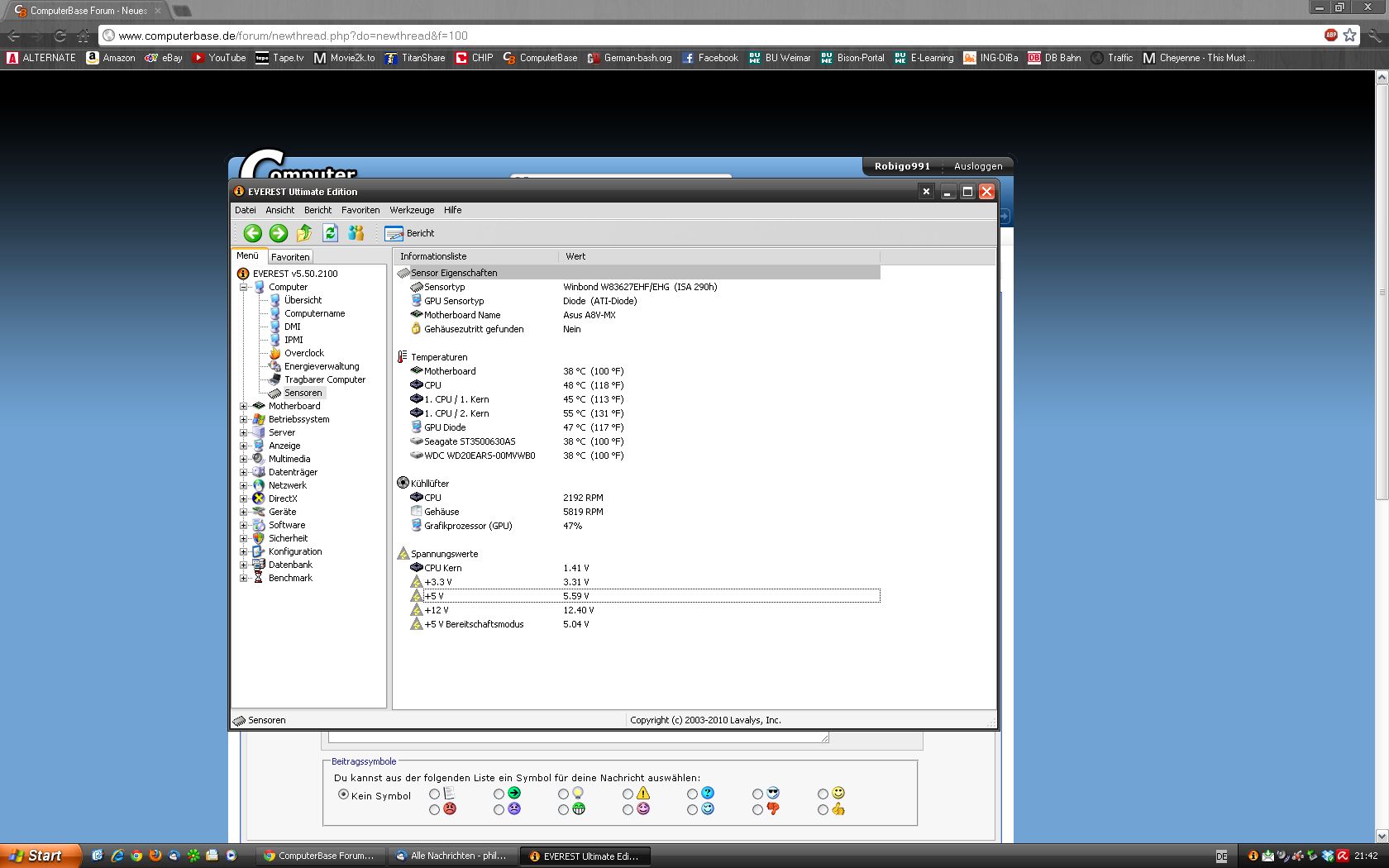
Task: Expand the Server tree node
Action: coord(244,432)
